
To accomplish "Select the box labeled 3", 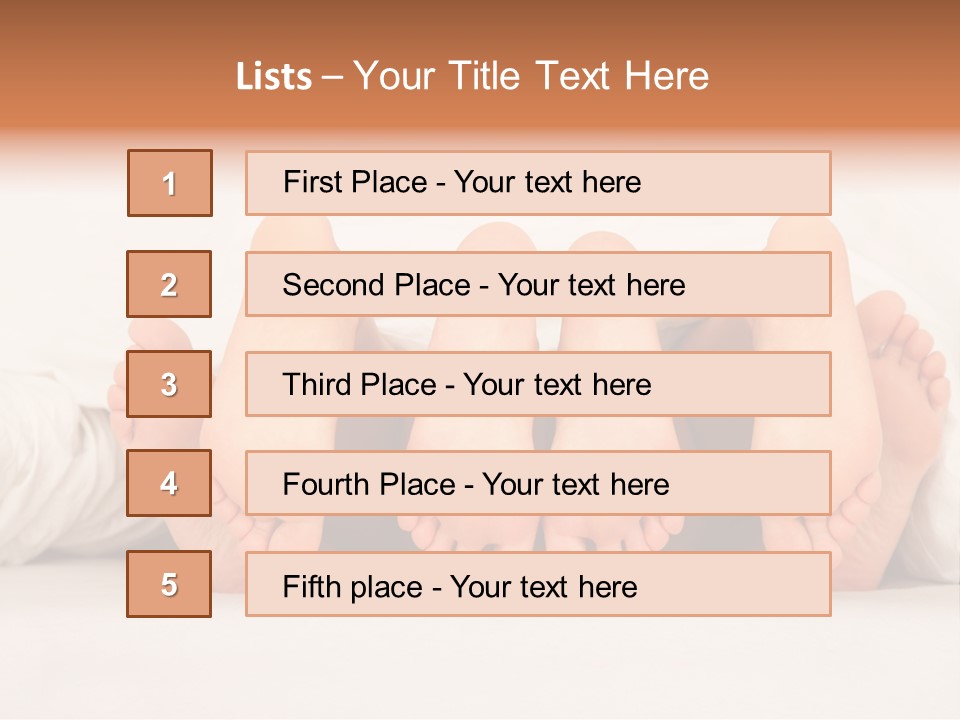I will [x=169, y=384].
